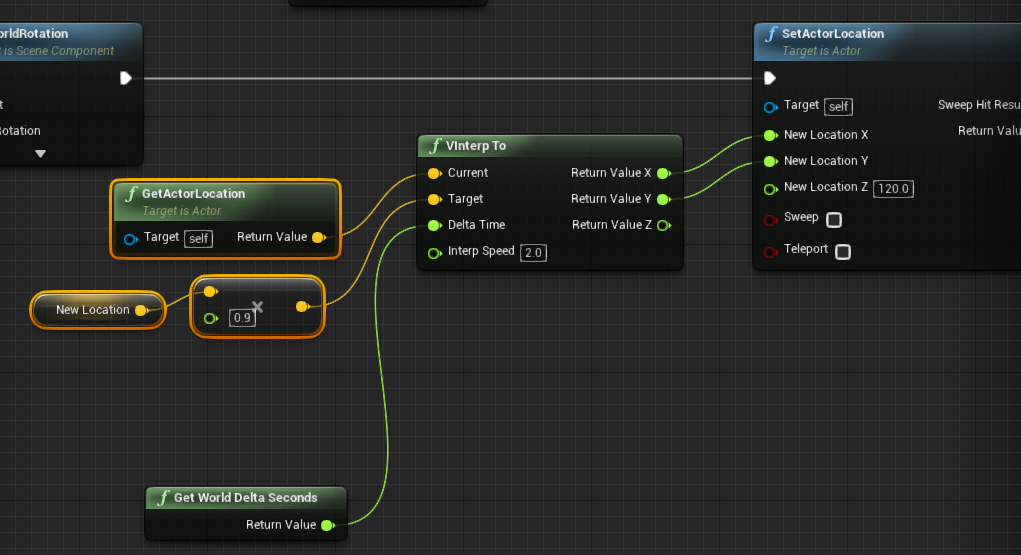The image size is (1021, 555).
Task: Click the Delta Time input pin
Action: tap(435, 225)
